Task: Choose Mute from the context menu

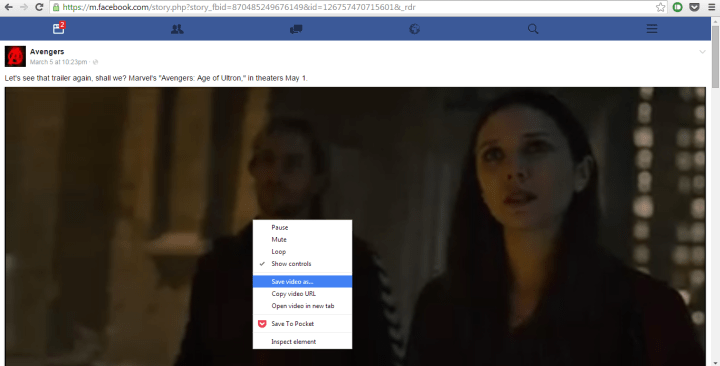Action: click(303, 239)
